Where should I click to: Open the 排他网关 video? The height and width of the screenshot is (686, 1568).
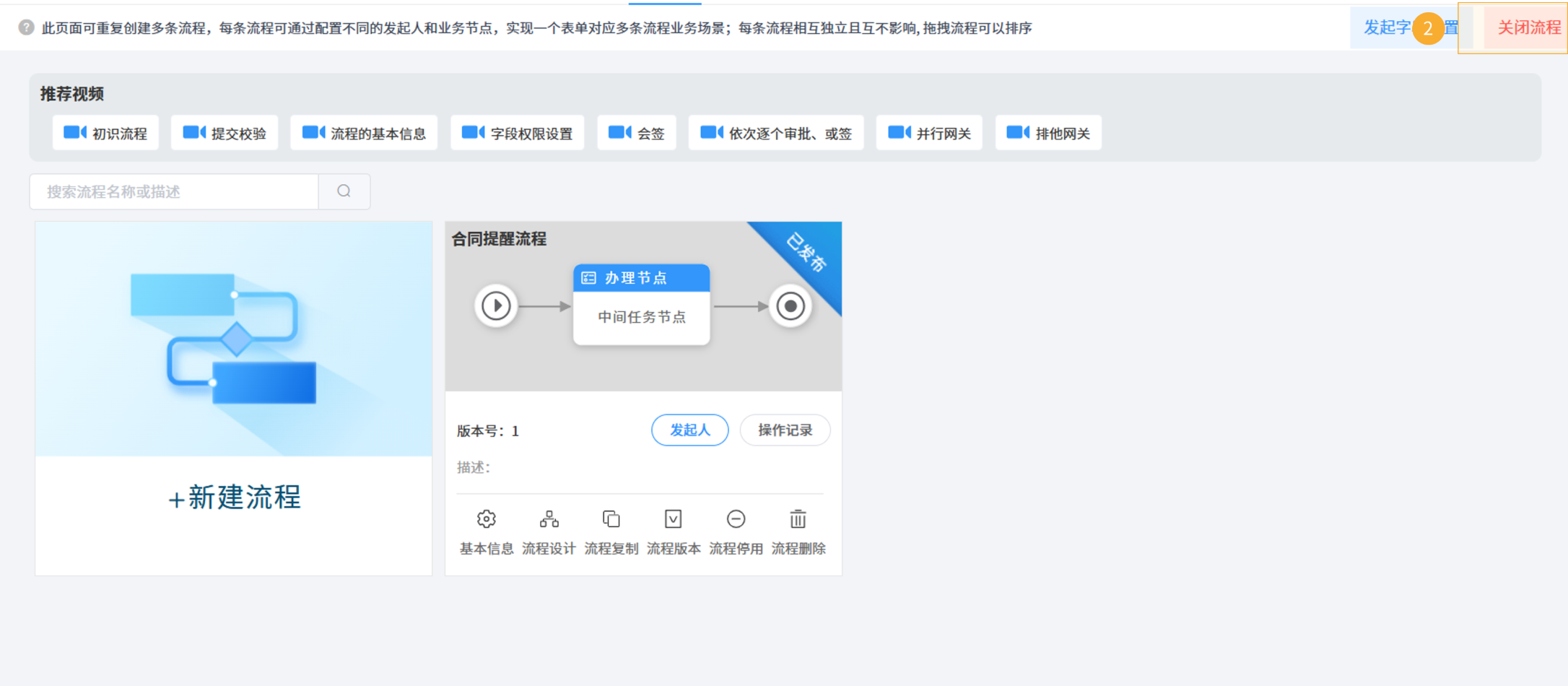[1048, 133]
